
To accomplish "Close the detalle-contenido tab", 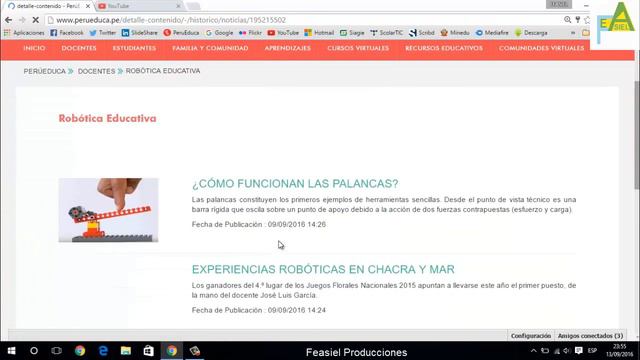I will click(88, 6).
